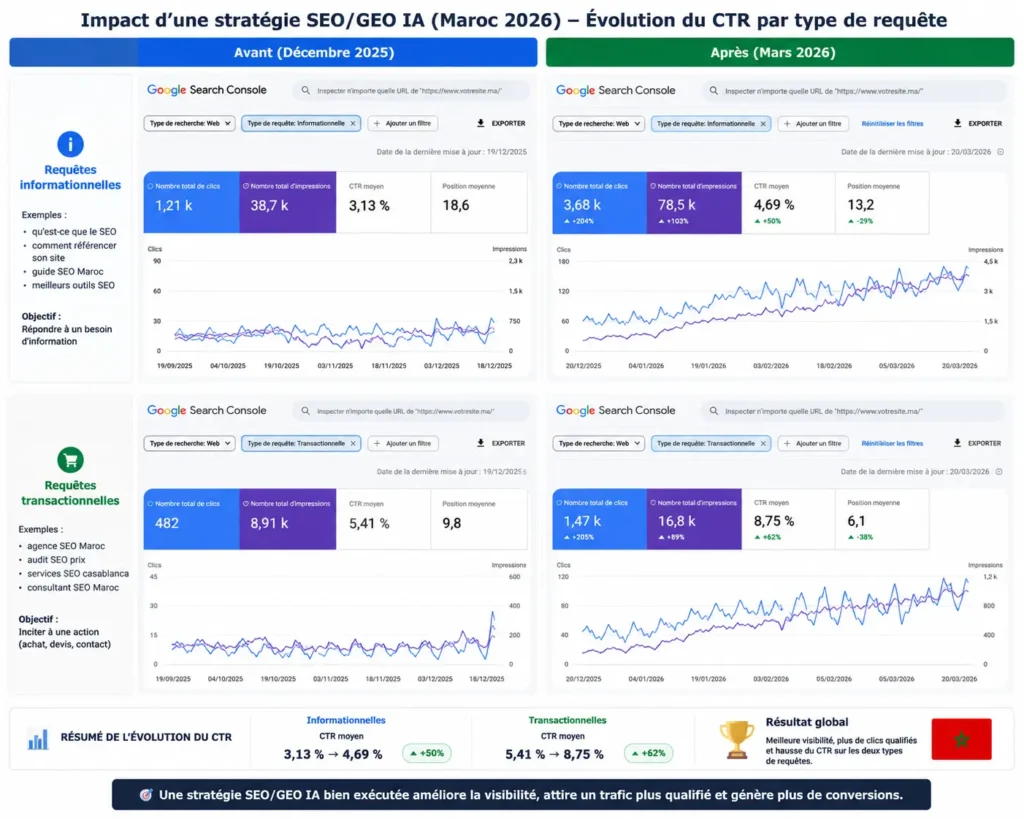Image resolution: width=1024 pixels, height=819 pixels.
Task: Click the info icon beside the 20/03/2026 date, informational panel
Action: (1000, 152)
